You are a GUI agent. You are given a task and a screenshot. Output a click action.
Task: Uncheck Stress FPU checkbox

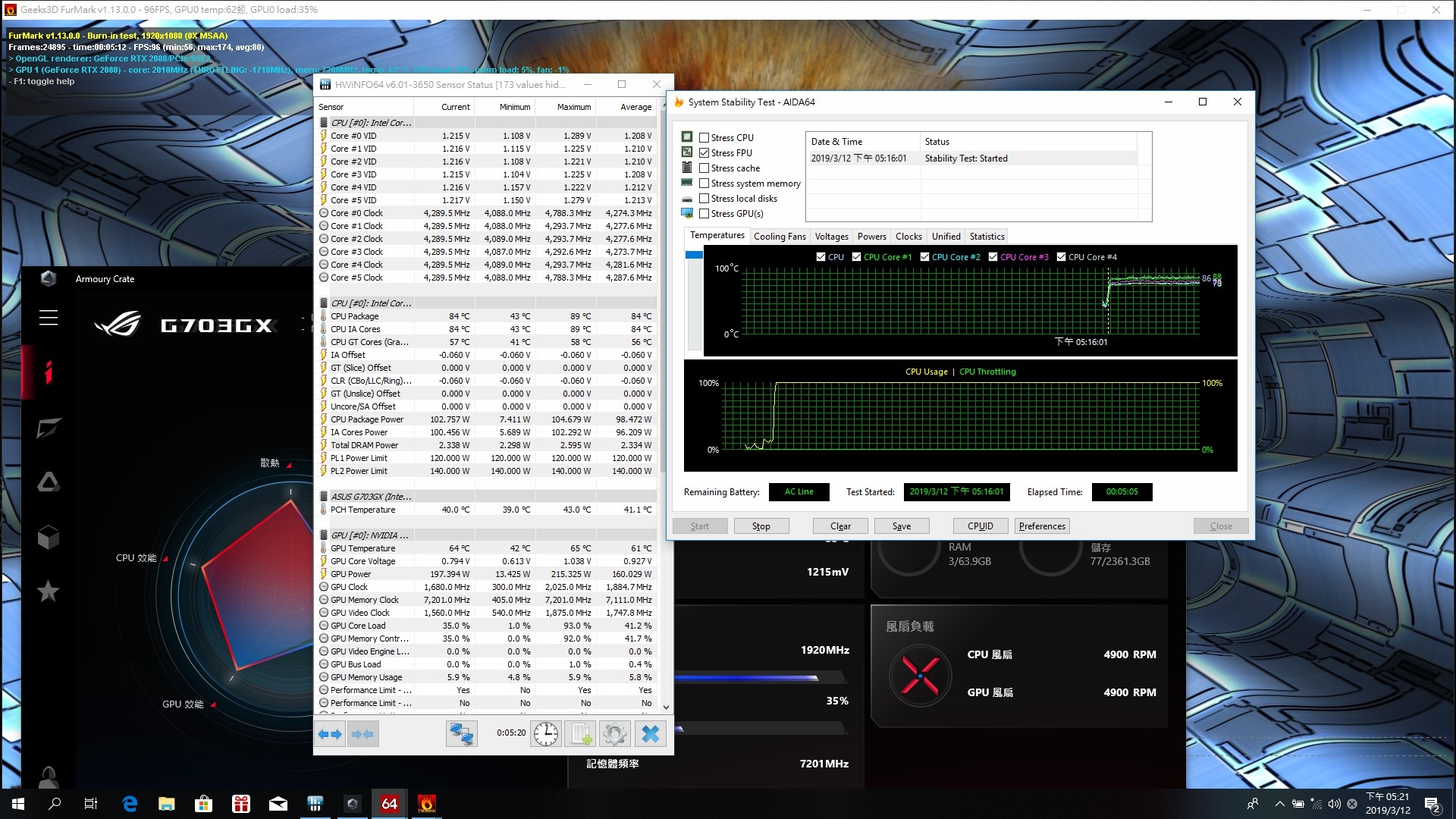[704, 153]
